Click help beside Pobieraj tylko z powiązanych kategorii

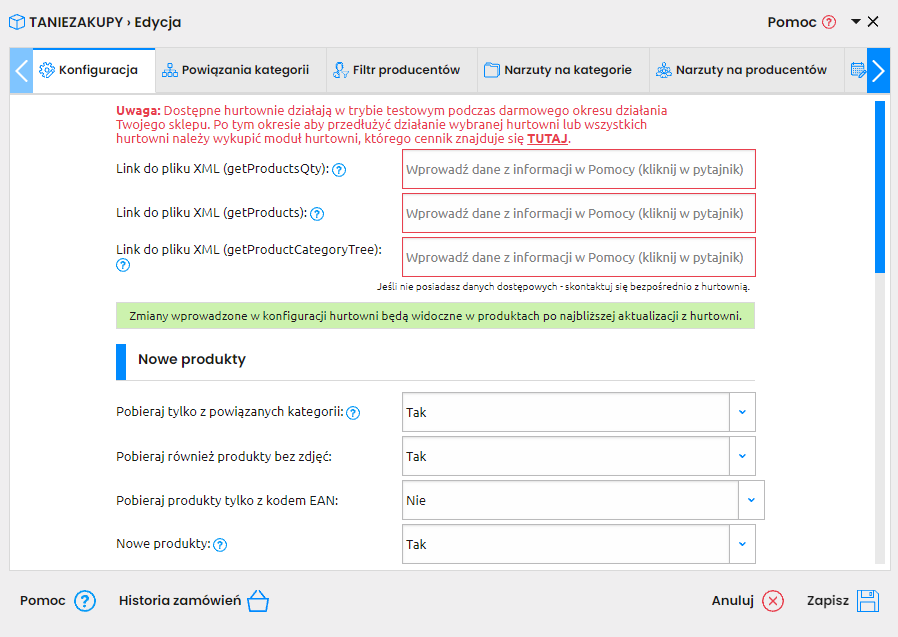pyautogui.click(x=353, y=411)
